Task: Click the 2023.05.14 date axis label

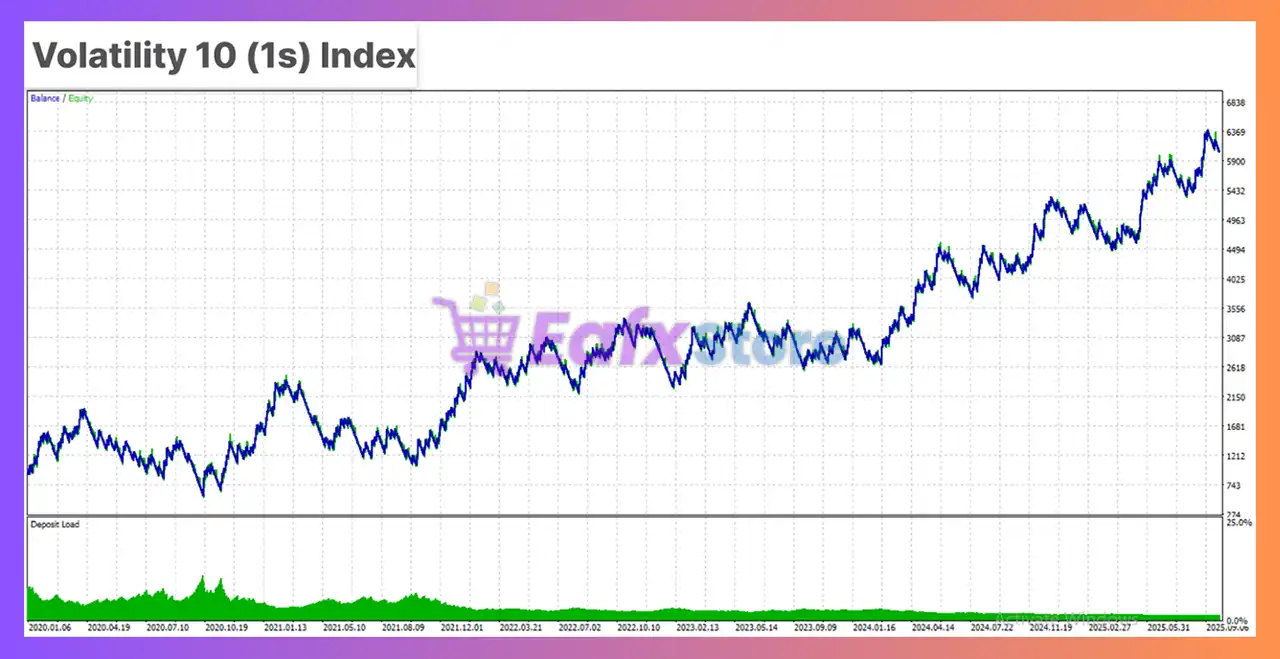Action: point(755,629)
